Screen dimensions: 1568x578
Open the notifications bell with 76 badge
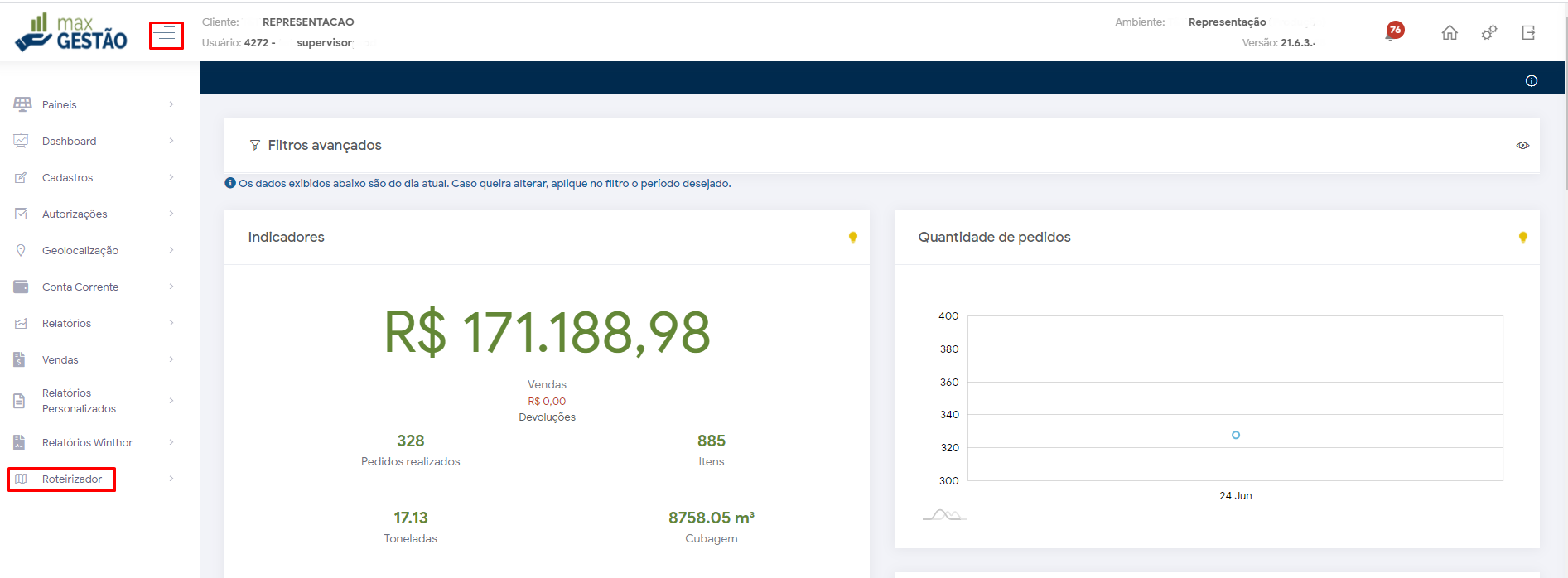(x=1392, y=33)
